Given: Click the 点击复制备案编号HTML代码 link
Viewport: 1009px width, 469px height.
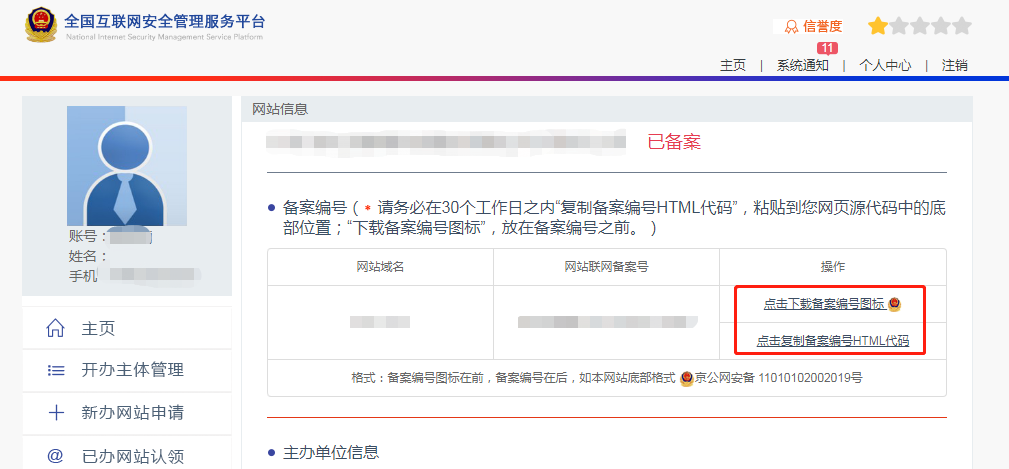Looking at the screenshot, I should (832, 341).
